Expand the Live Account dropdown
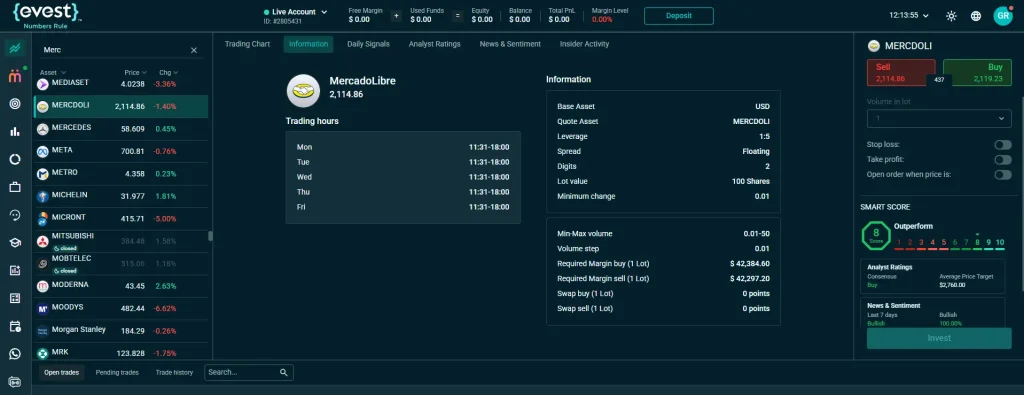 pyautogui.click(x=296, y=12)
